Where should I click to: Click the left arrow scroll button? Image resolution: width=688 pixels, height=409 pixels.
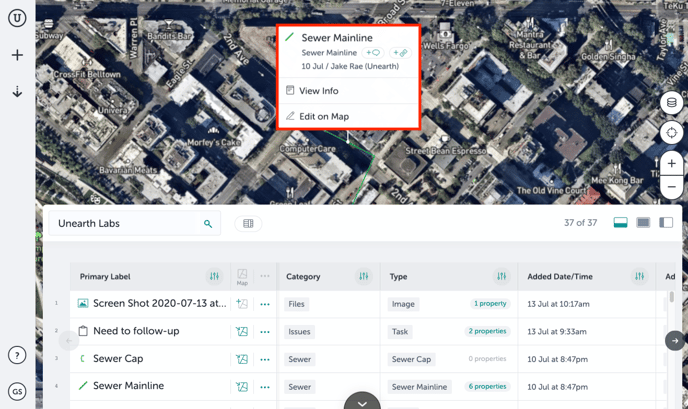coord(69,341)
